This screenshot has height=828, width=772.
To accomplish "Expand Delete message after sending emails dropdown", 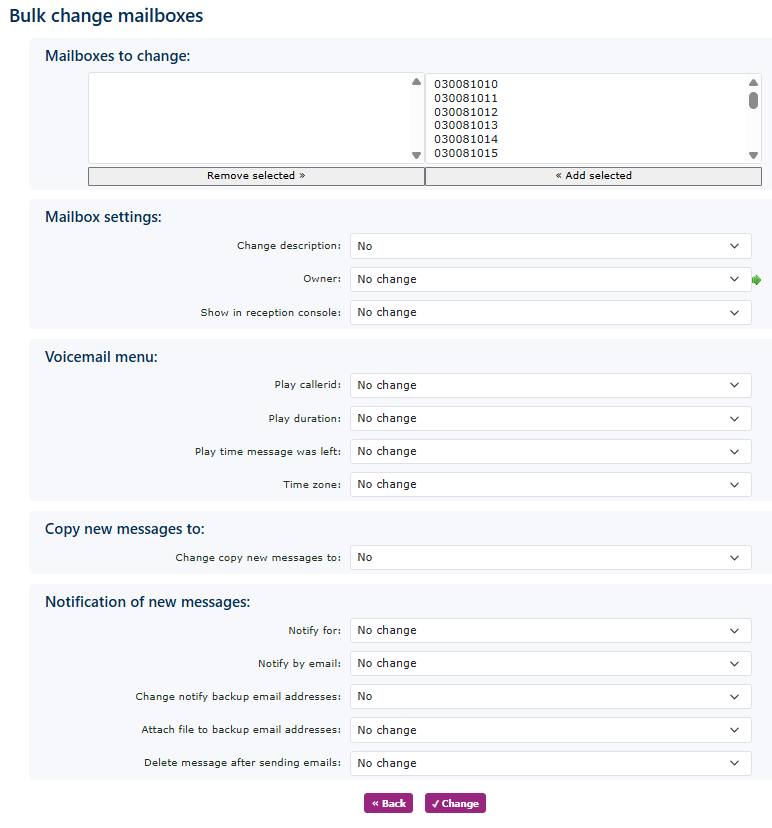I will [550, 763].
